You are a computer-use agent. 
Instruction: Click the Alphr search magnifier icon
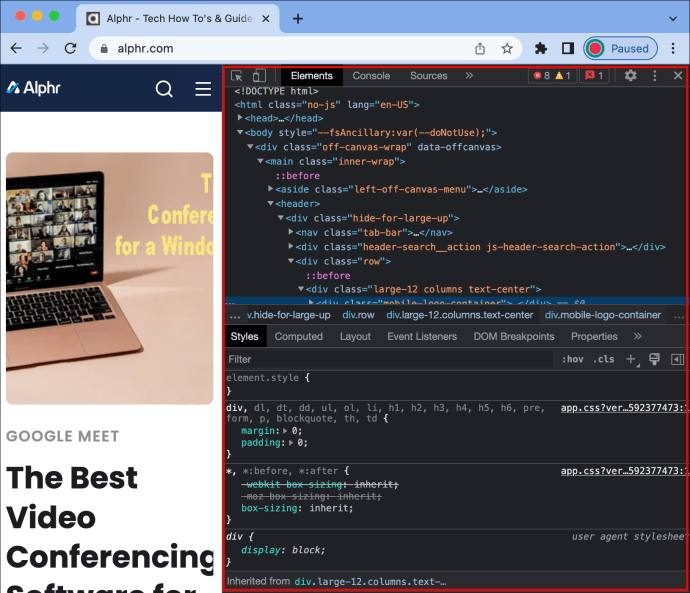[x=164, y=88]
